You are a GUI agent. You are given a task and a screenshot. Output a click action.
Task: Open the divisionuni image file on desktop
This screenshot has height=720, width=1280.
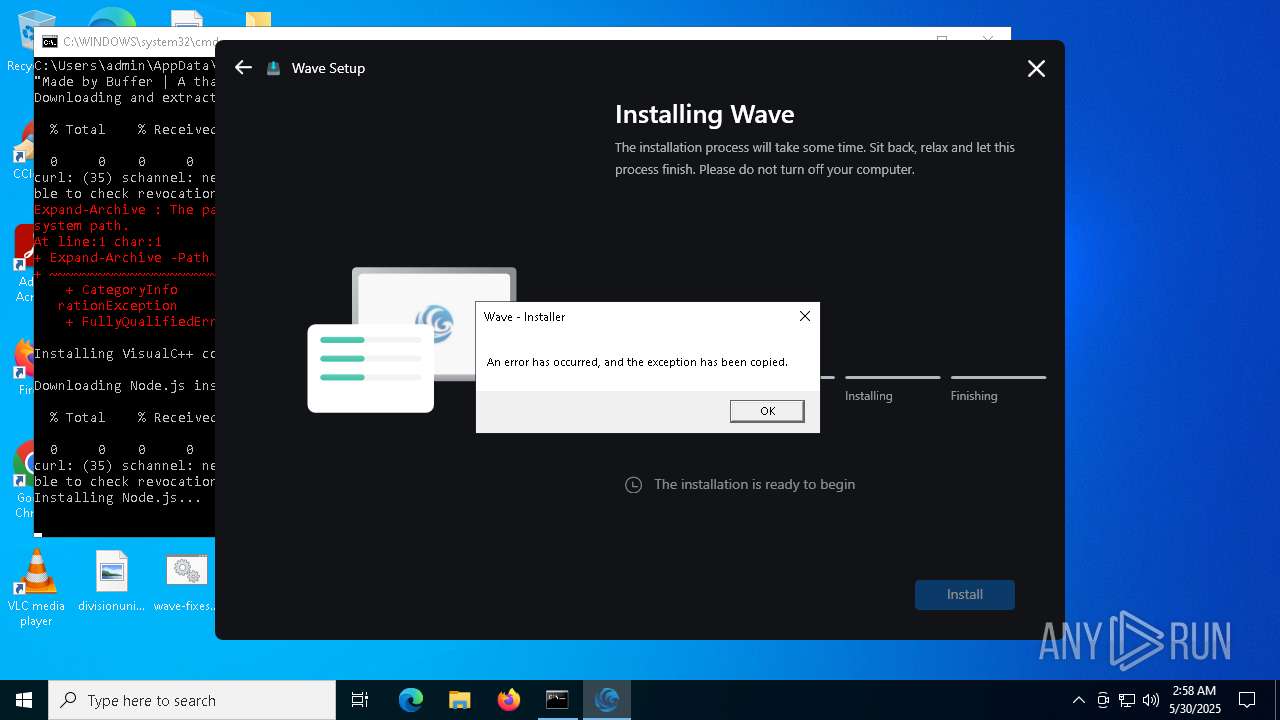(111, 582)
